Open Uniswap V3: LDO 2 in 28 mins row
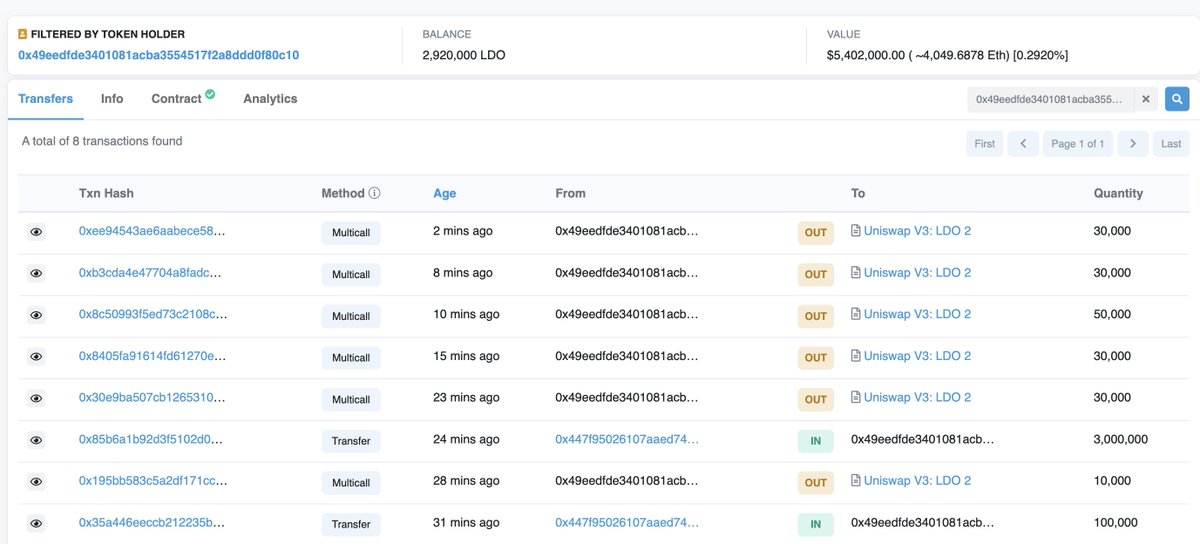The image size is (1200, 544). [917, 481]
